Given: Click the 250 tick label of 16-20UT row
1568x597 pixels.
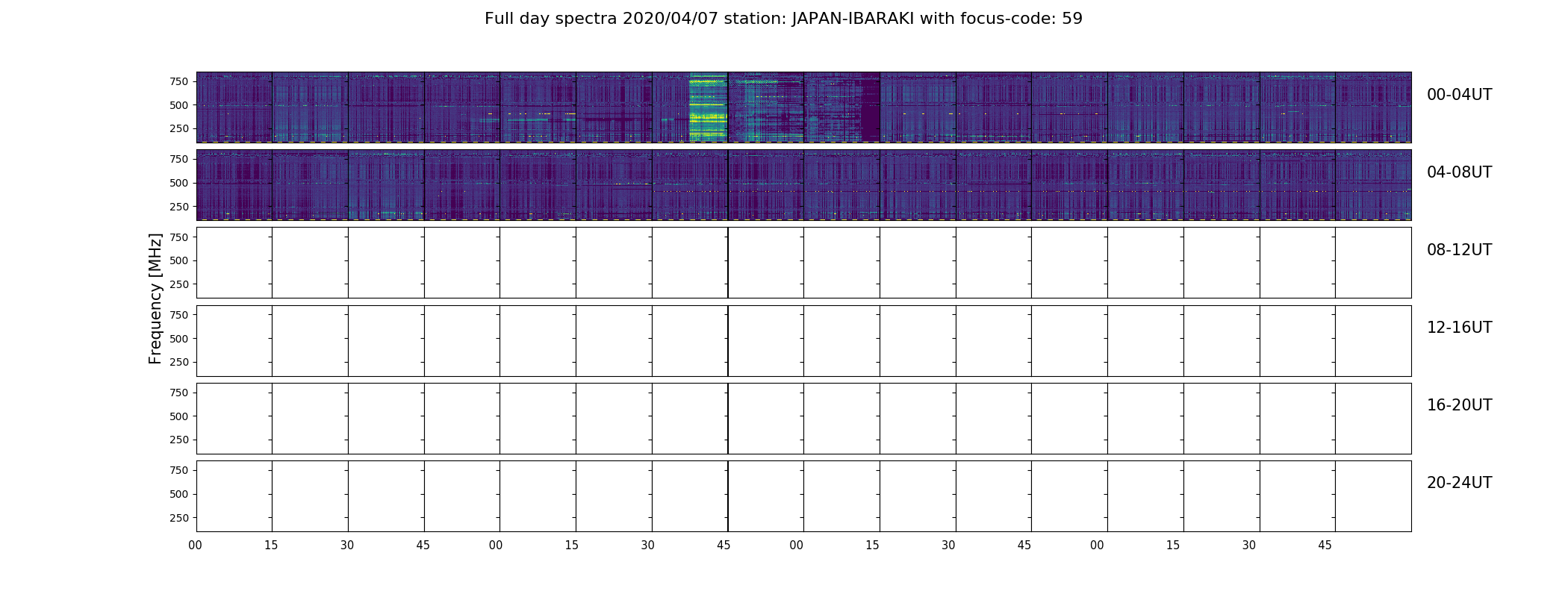Looking at the screenshot, I should pos(179,440).
